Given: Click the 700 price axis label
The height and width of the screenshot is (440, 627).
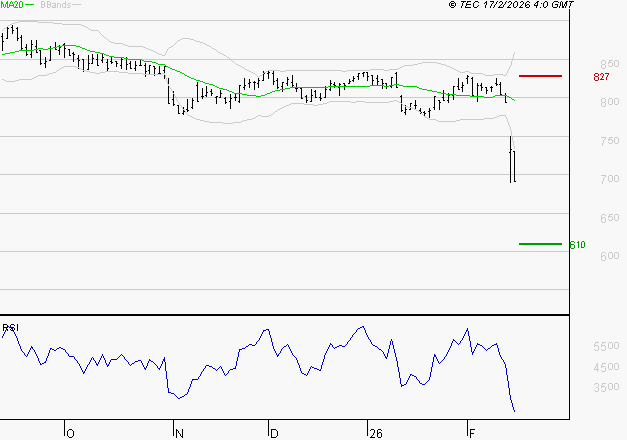Looking at the screenshot, I should pos(610,179).
